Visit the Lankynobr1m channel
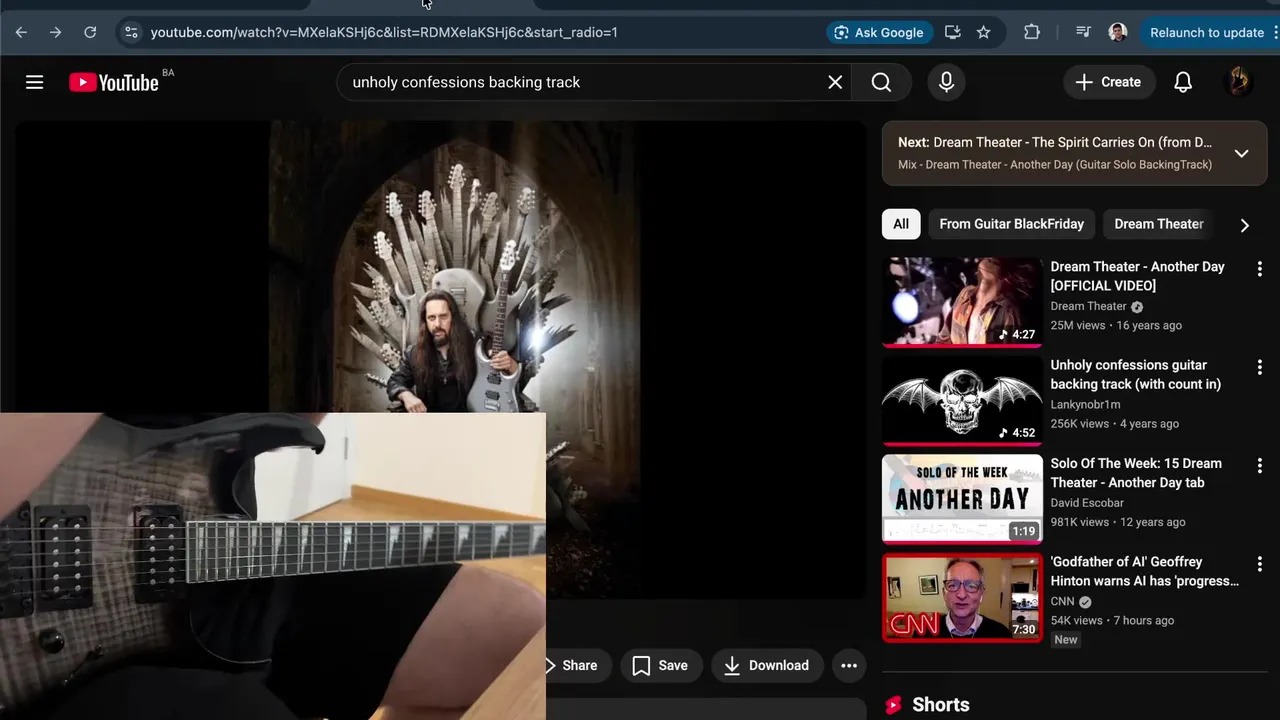 pyautogui.click(x=1085, y=404)
